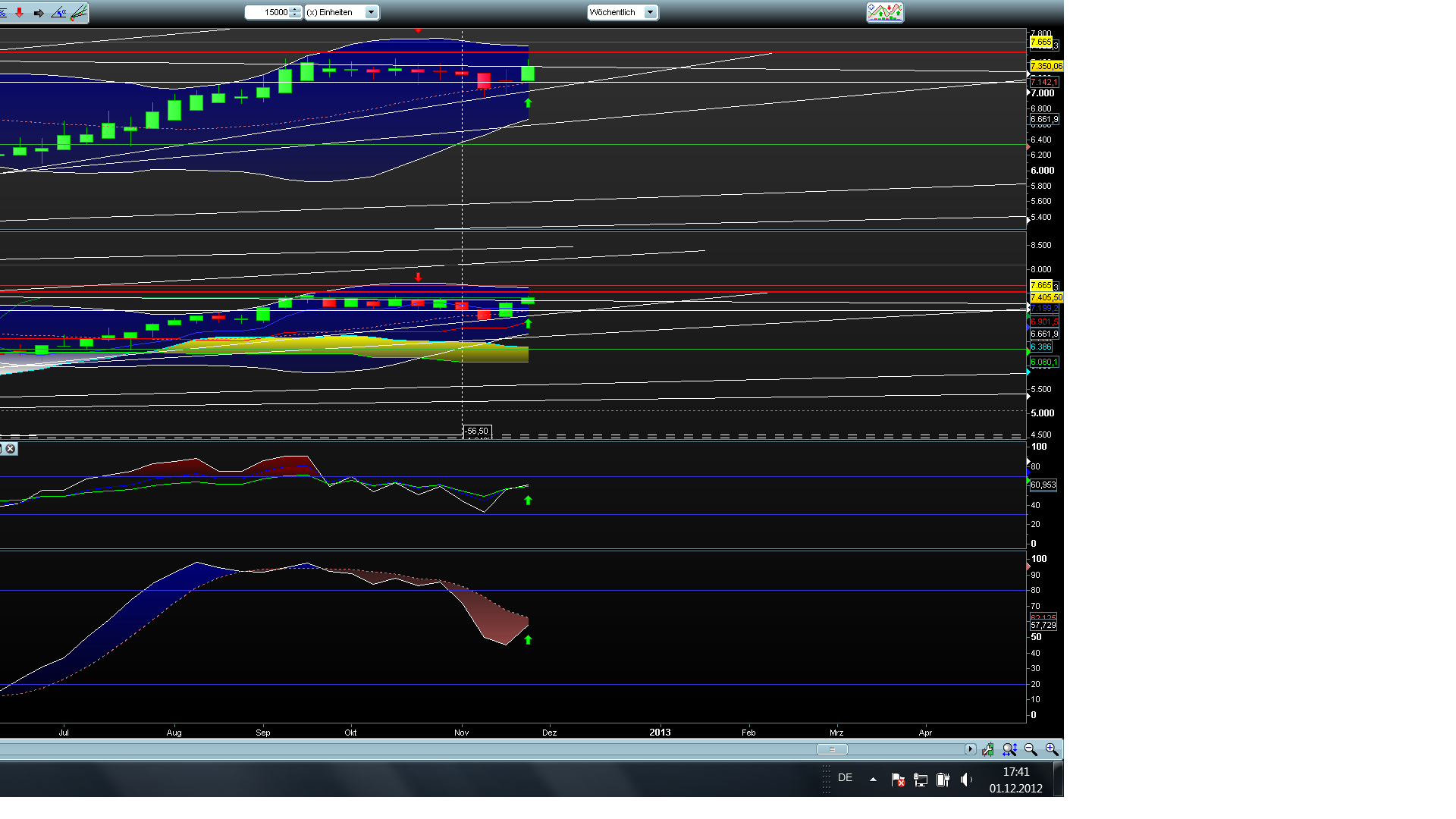The width and height of the screenshot is (1456, 819).
Task: Open the Einheiten units dropdown
Action: [x=371, y=12]
